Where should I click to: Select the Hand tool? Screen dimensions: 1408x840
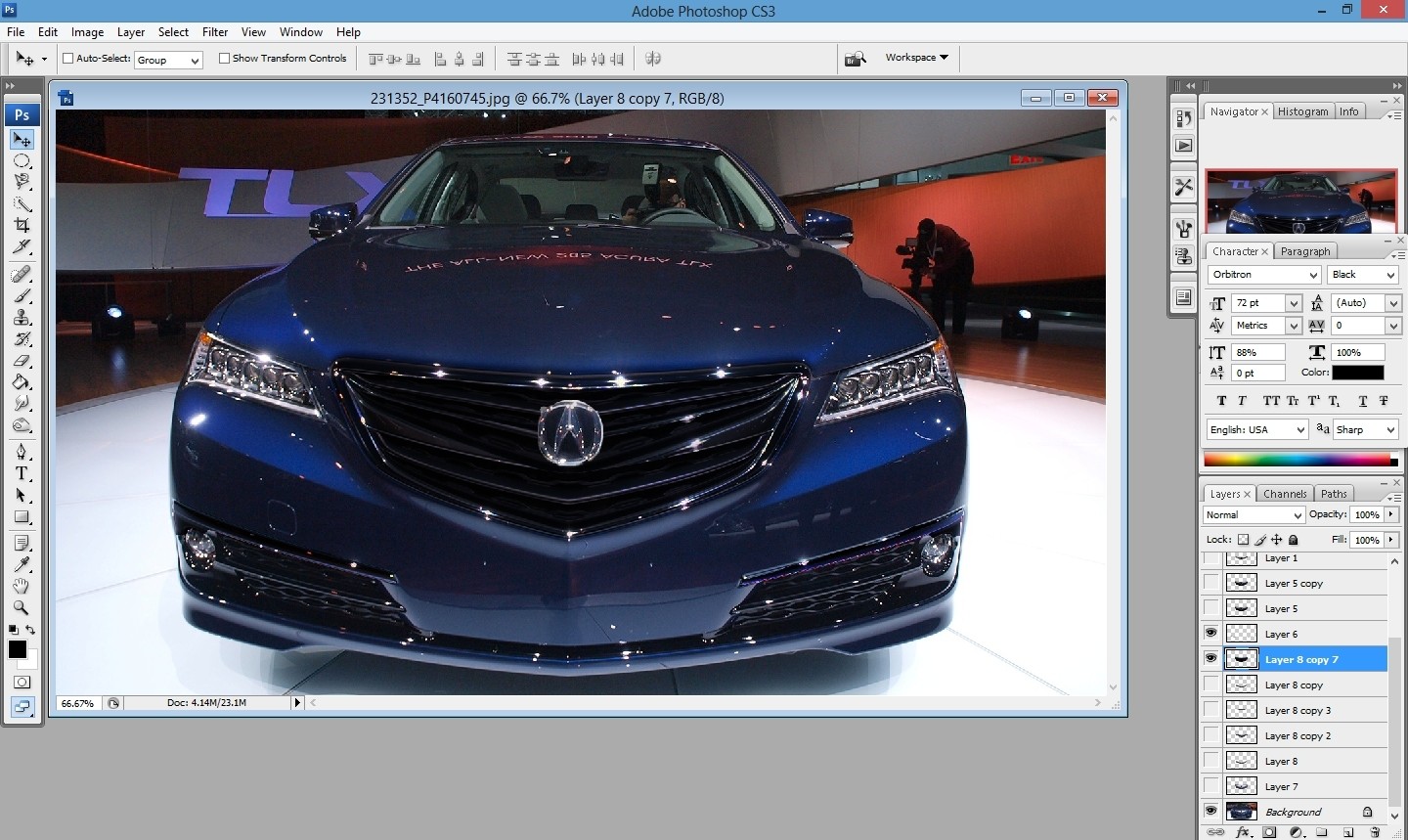point(22,587)
